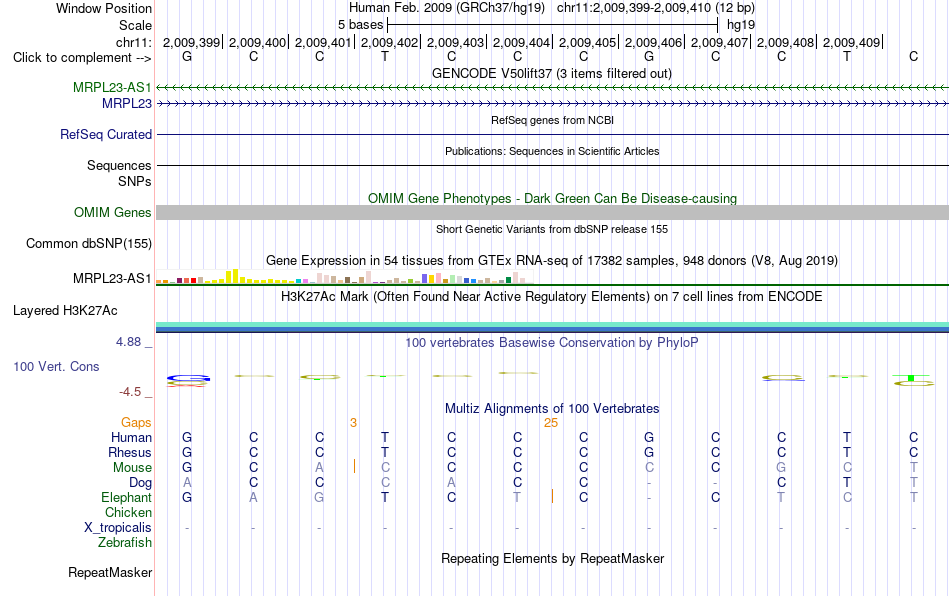This screenshot has height=596, width=950.
Task: Open GENCODE V50lift37 track title
Action: click(x=551, y=74)
